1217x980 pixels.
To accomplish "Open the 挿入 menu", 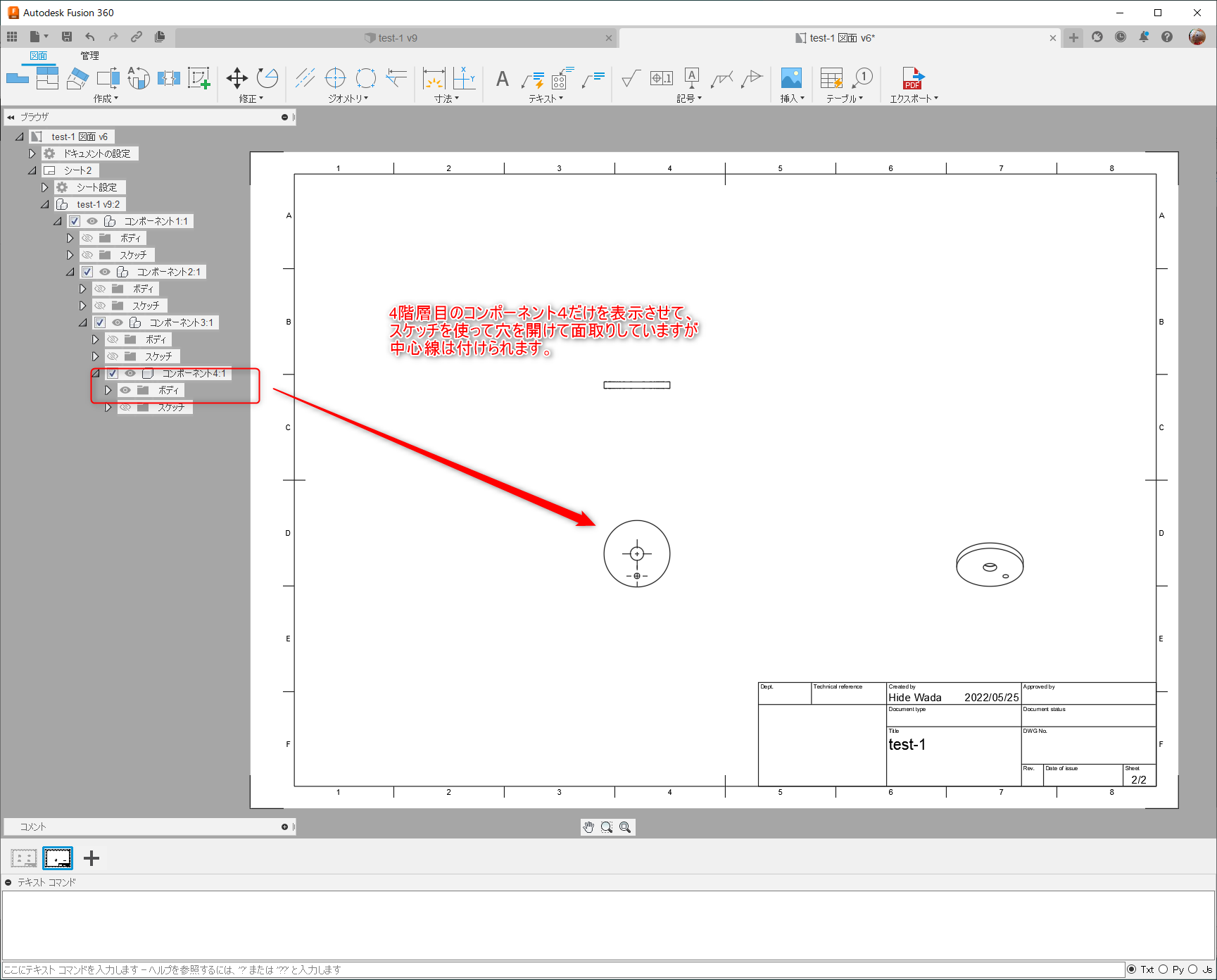I will pyautogui.click(x=793, y=99).
